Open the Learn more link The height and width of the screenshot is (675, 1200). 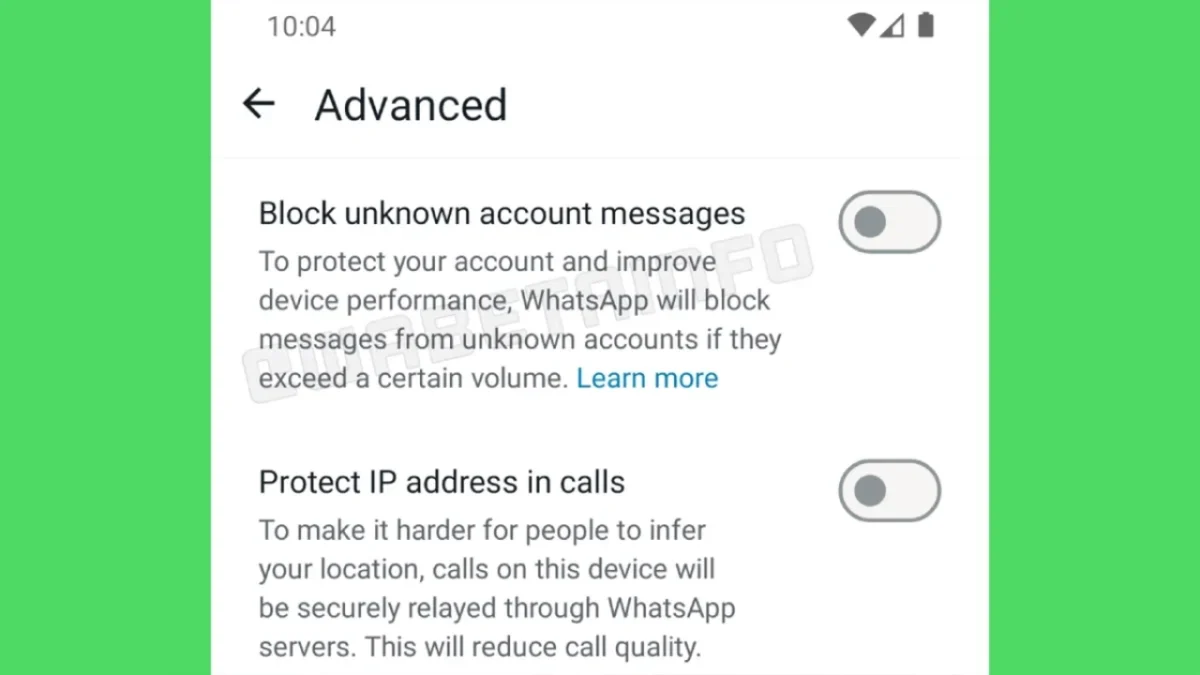click(x=647, y=378)
